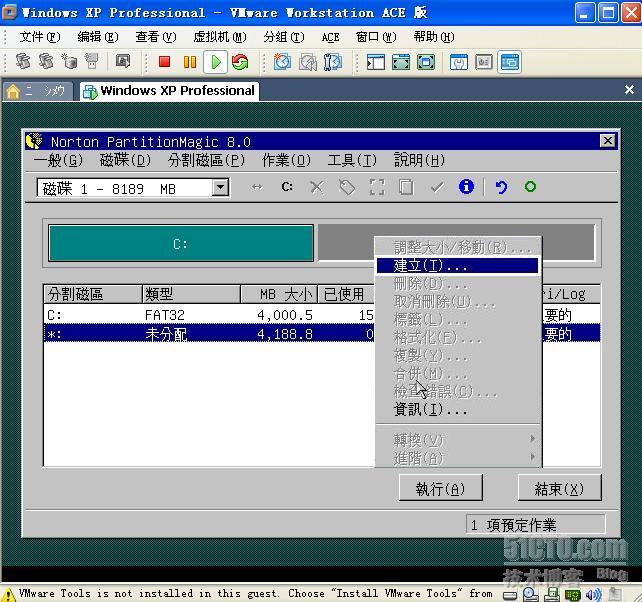The image size is (642, 602).
Task: Open the 工具(T) menu in PartitionMagic
Action: click(352, 160)
